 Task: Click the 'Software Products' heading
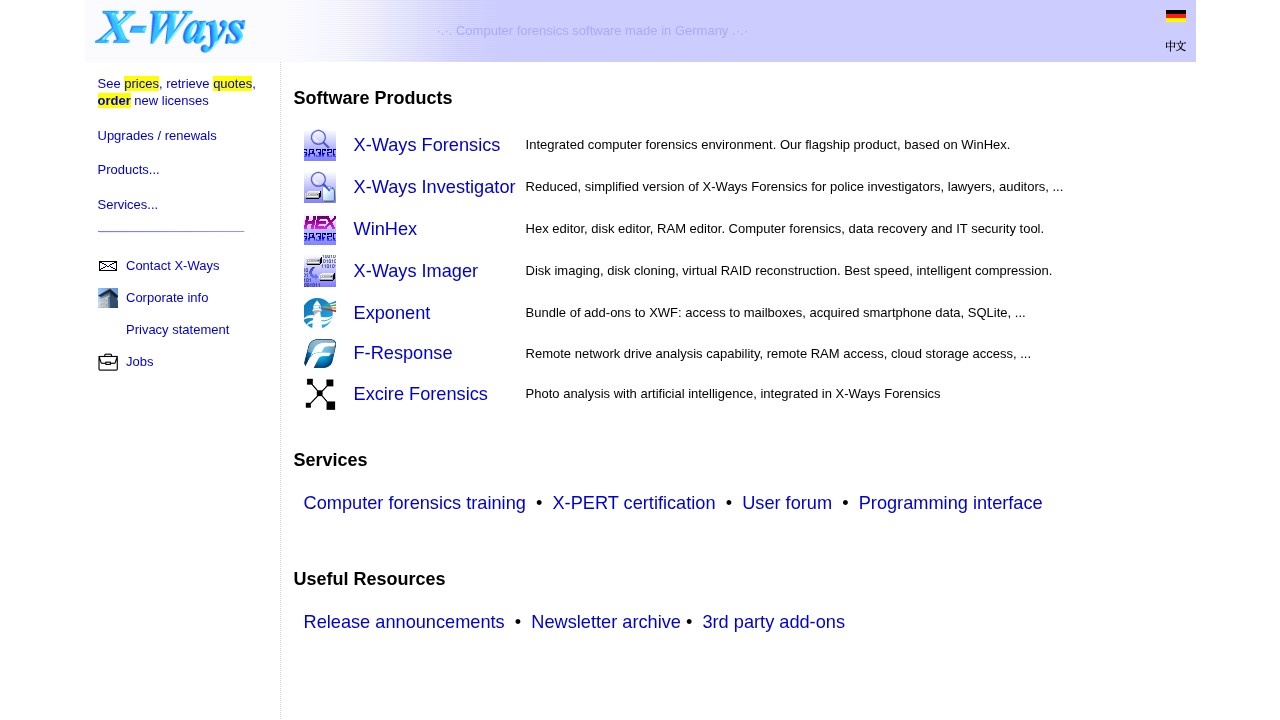(373, 98)
